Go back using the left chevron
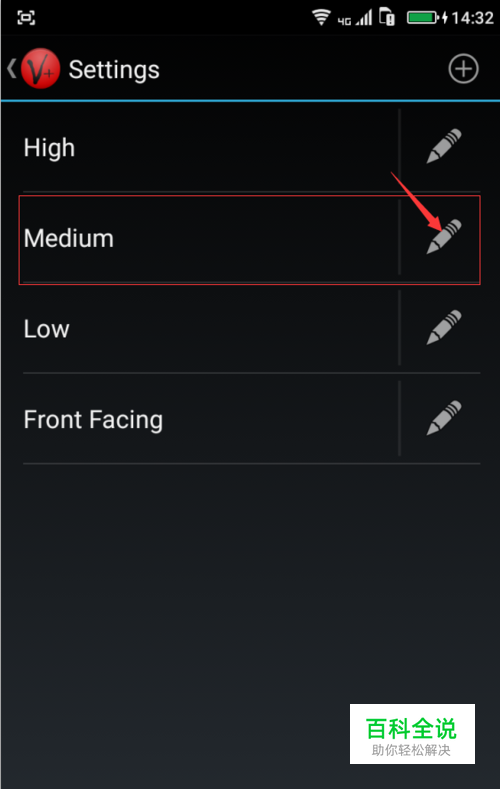 click(x=12, y=68)
